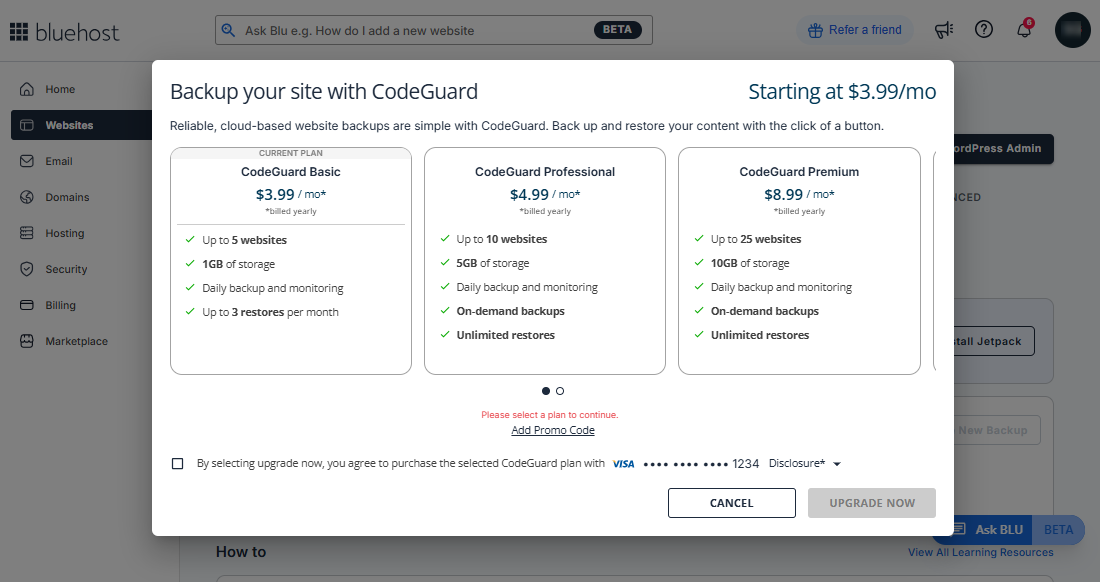
Task: Click the profile avatar in the top corner
Action: pyautogui.click(x=1072, y=30)
